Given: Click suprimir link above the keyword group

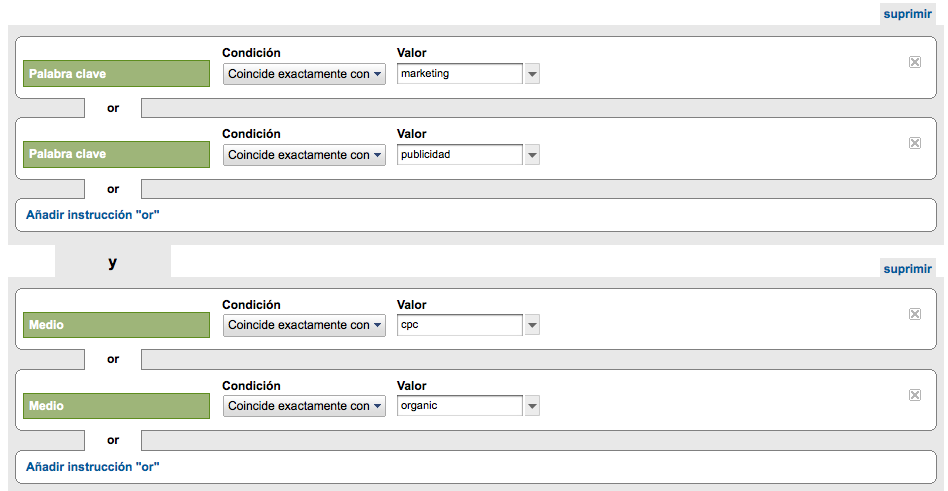Looking at the screenshot, I should (907, 14).
